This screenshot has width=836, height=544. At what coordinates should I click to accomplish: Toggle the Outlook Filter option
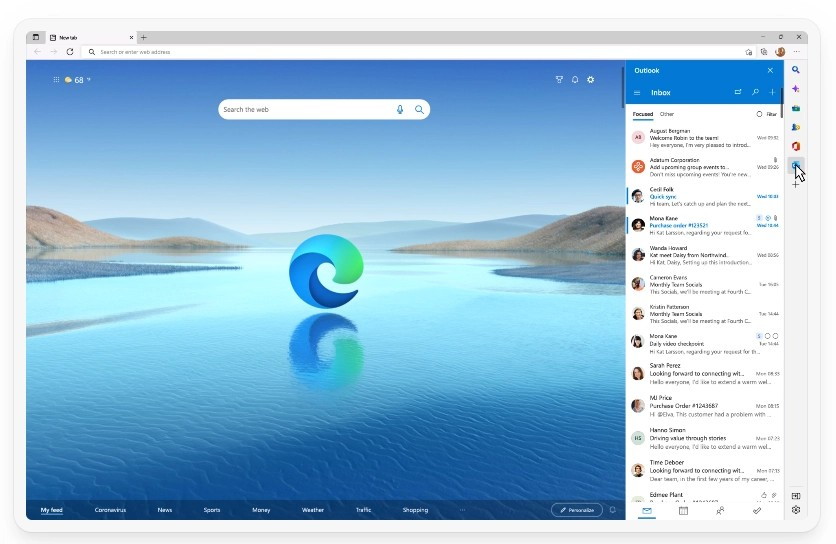767,115
